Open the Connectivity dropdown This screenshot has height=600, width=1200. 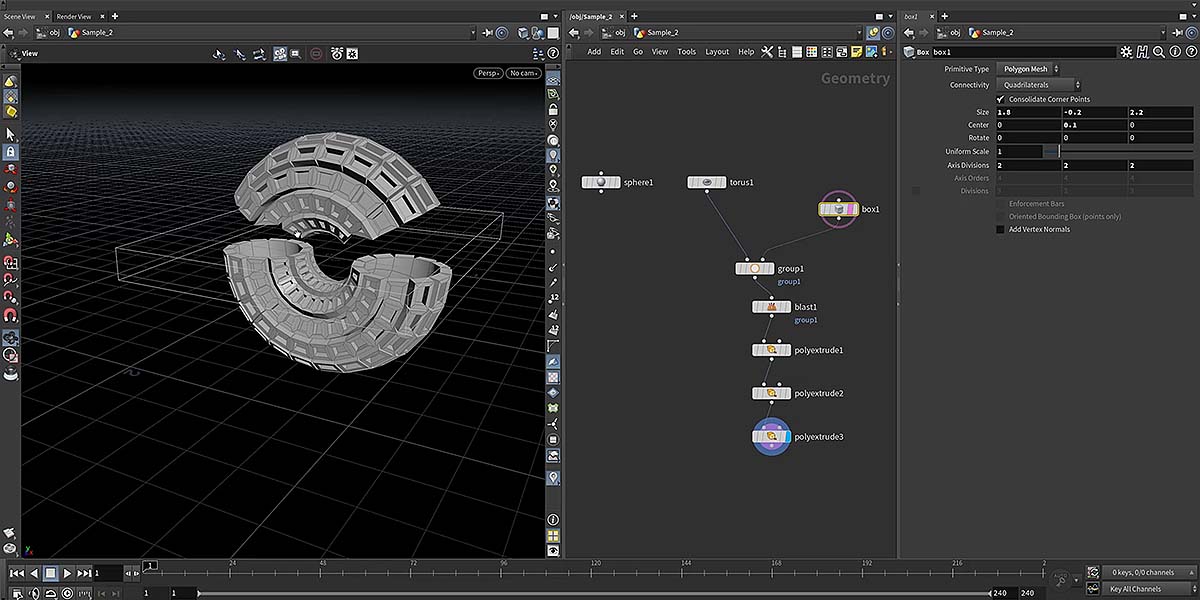(x=1038, y=85)
